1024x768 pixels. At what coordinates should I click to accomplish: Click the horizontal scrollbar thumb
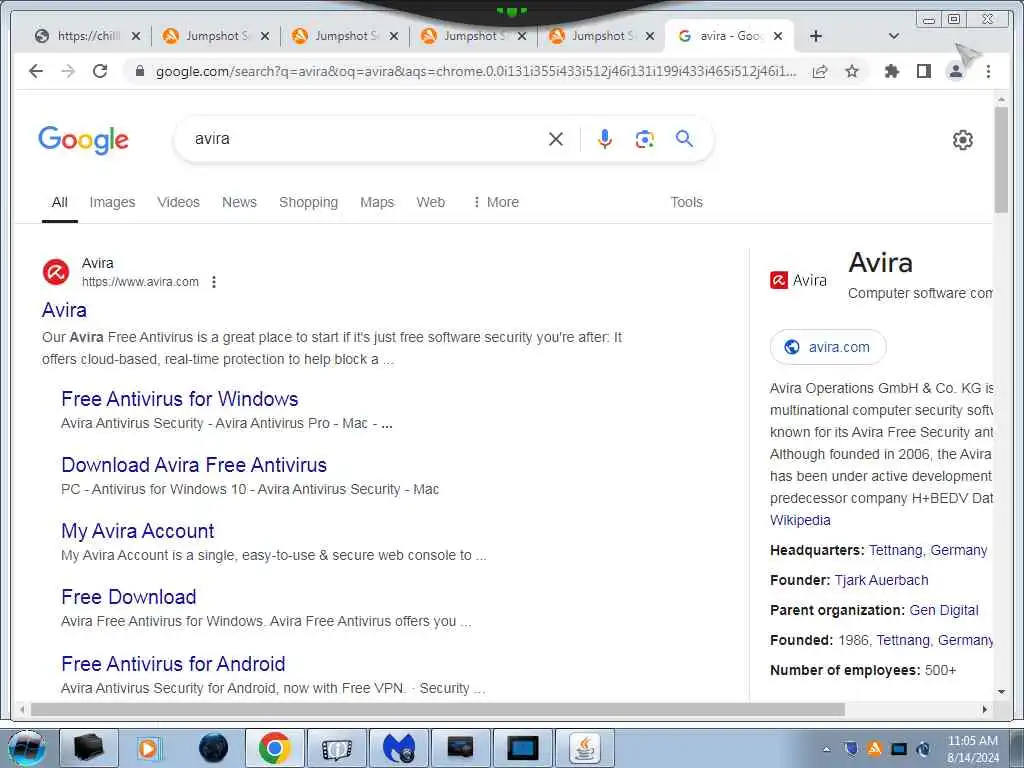pos(438,709)
